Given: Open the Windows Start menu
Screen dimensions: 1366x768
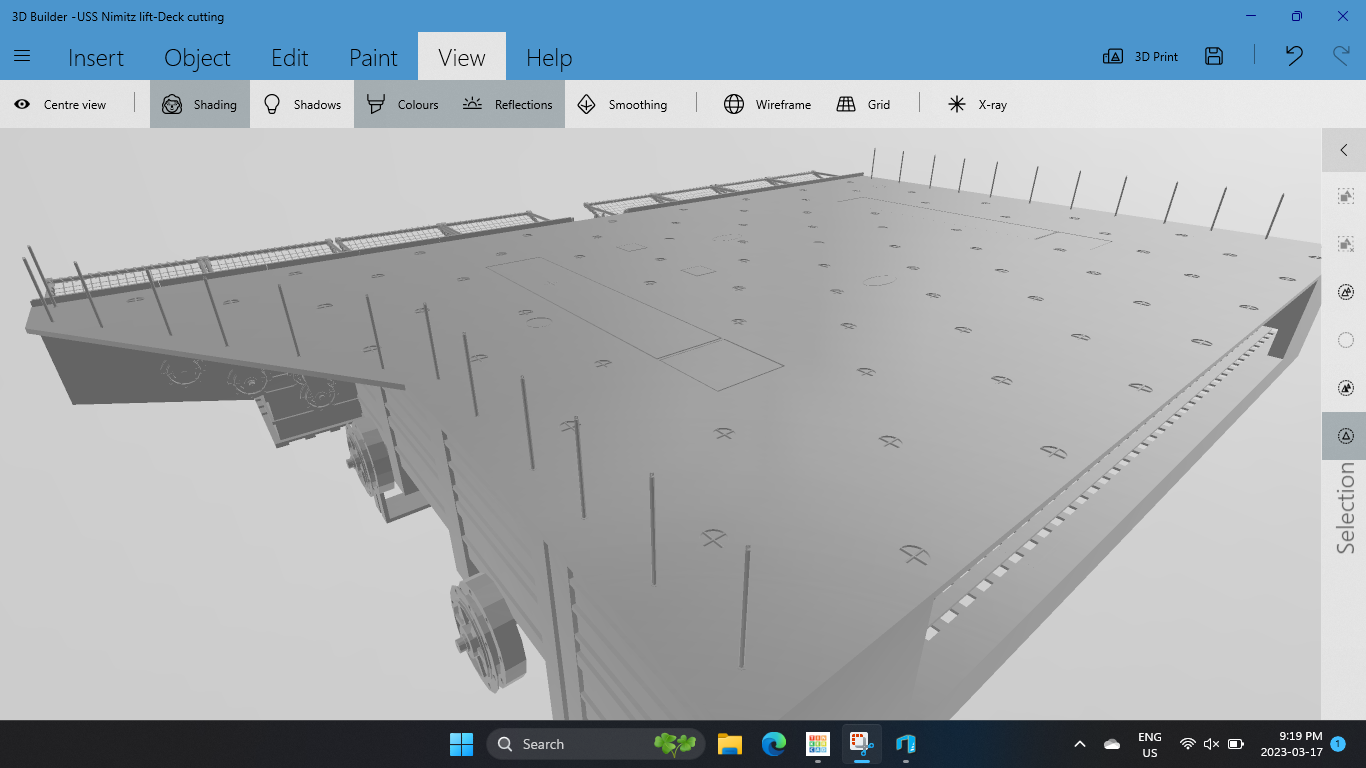Looking at the screenshot, I should coord(461,744).
